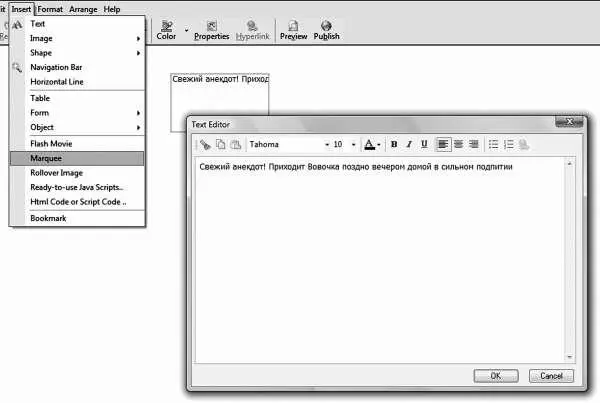This screenshot has height=403, width=600.
Task: Click the Preview toolbar button
Action: point(293,30)
